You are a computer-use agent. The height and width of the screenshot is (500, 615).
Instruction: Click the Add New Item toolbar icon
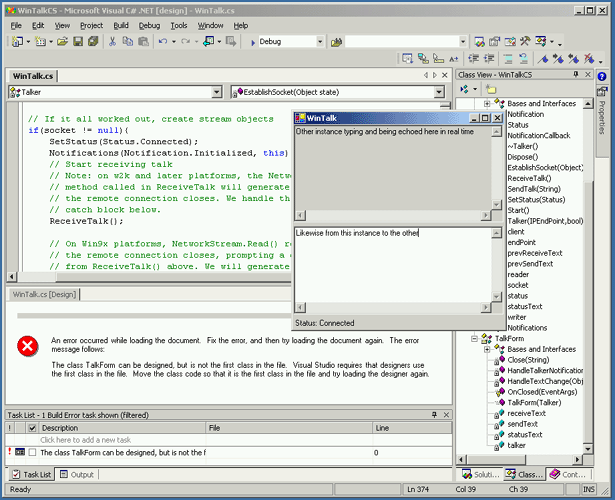[40, 42]
